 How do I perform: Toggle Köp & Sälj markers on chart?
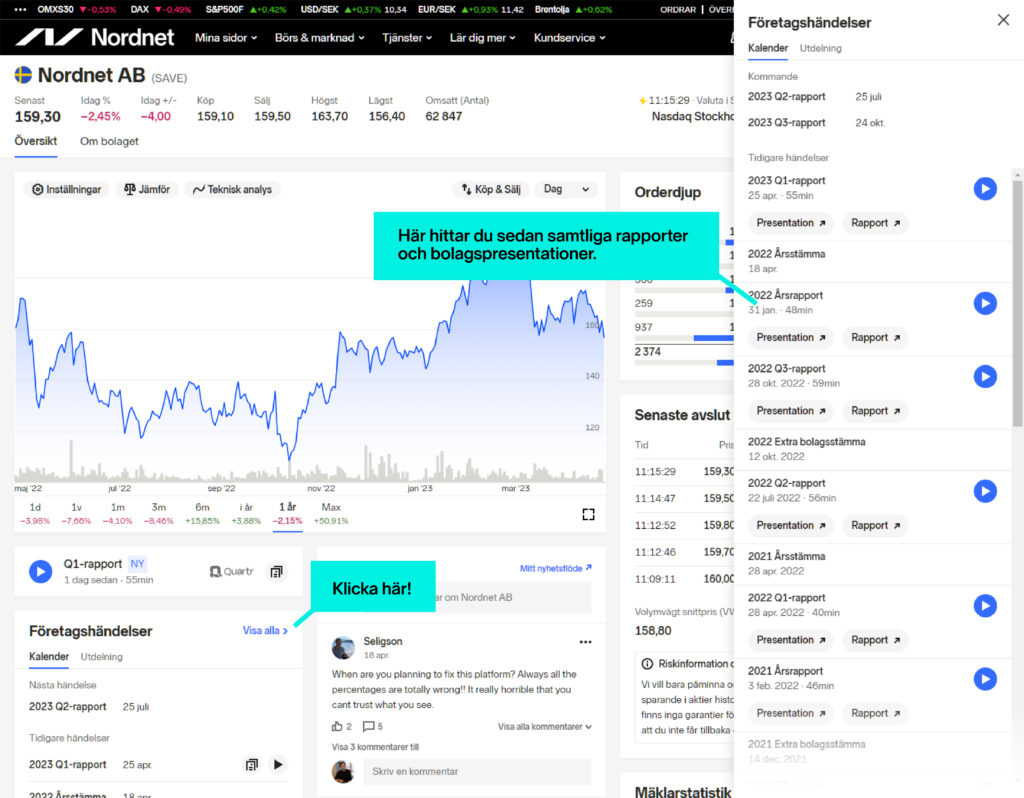[491, 189]
